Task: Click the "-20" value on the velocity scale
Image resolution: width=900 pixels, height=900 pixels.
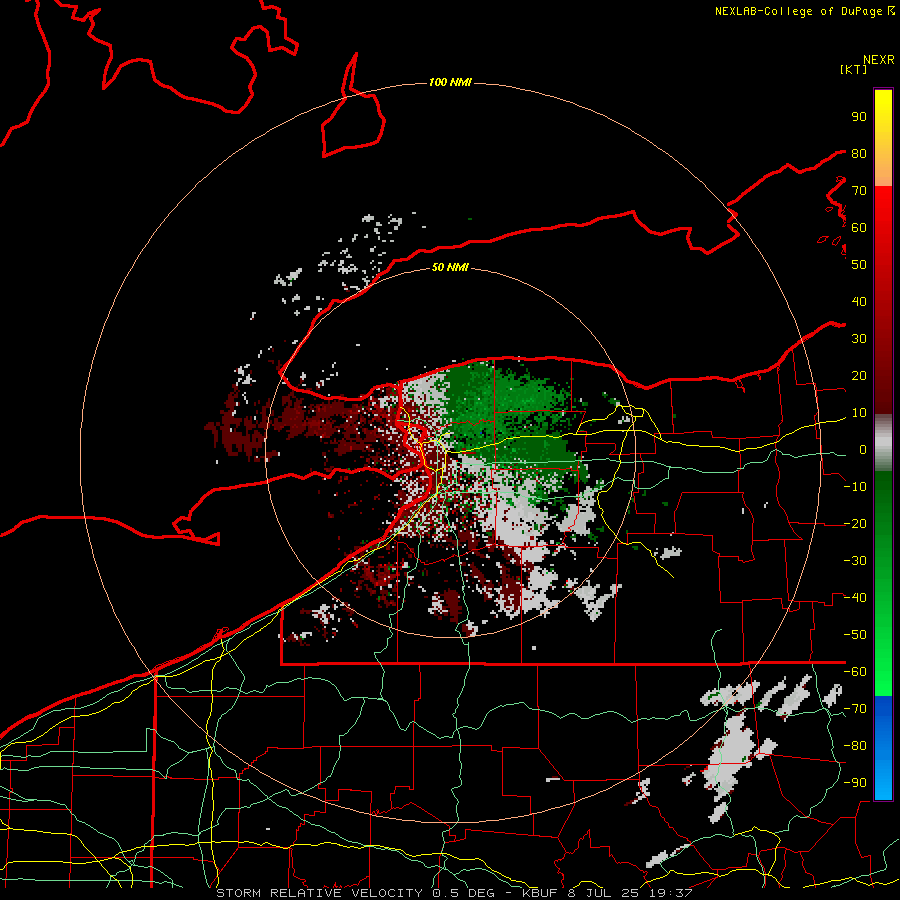Action: (x=855, y=524)
